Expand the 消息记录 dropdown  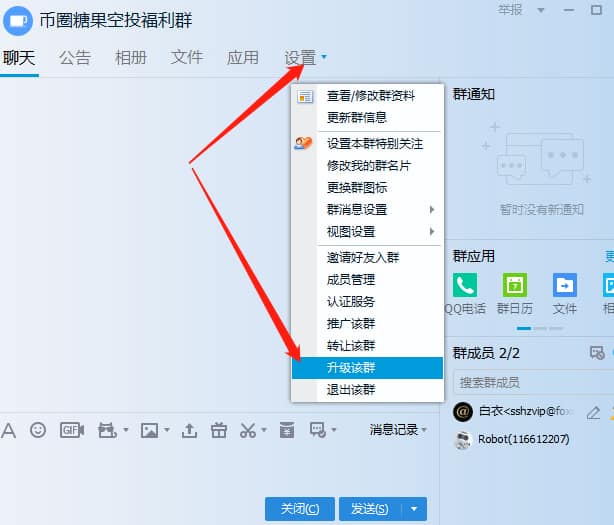(398, 430)
